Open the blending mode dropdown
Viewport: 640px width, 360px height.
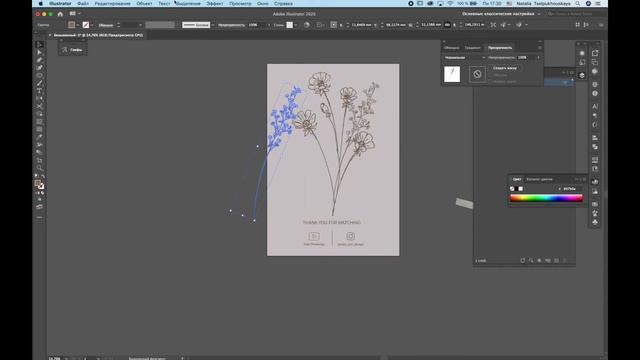point(464,58)
